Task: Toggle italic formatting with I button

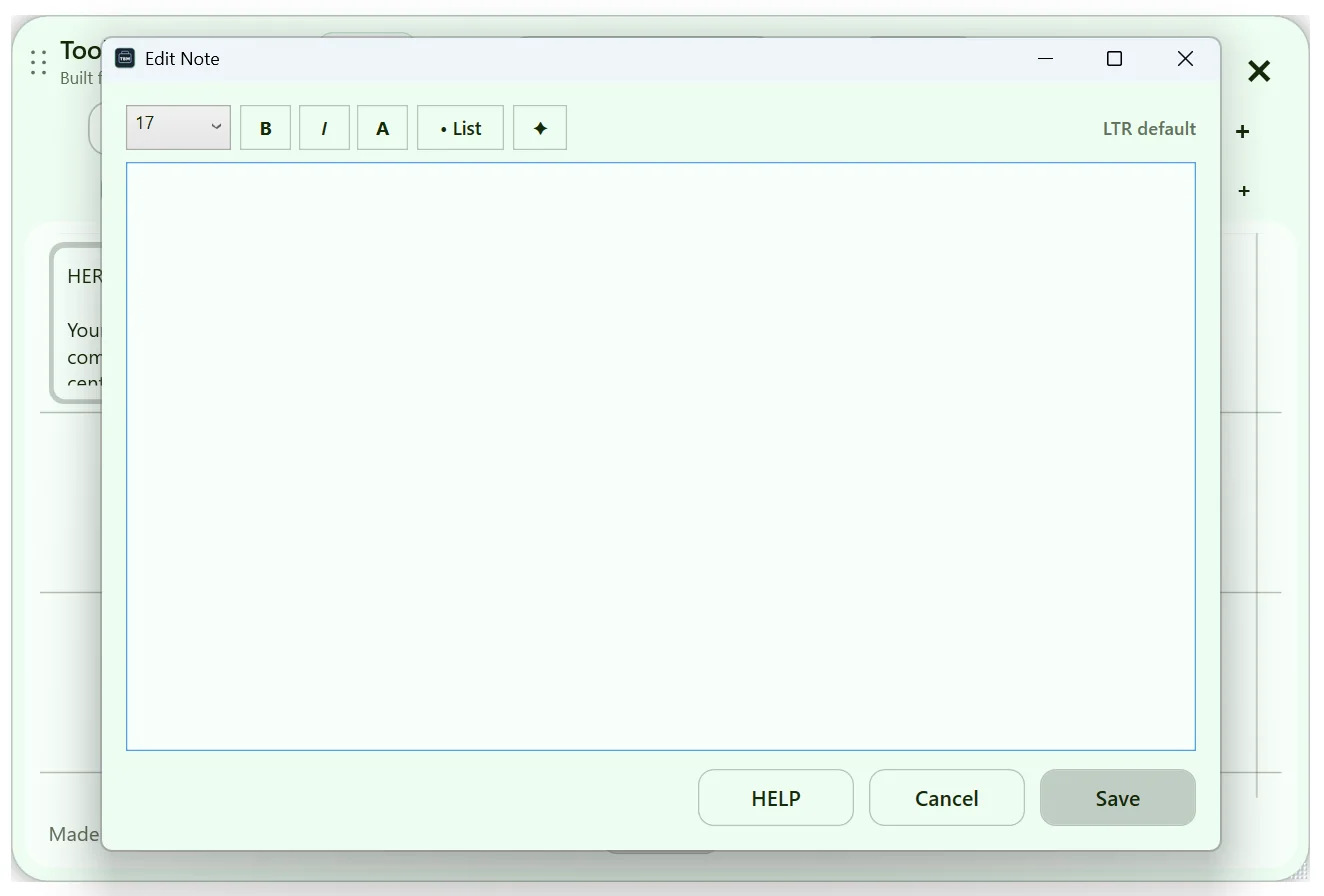Action: click(324, 128)
